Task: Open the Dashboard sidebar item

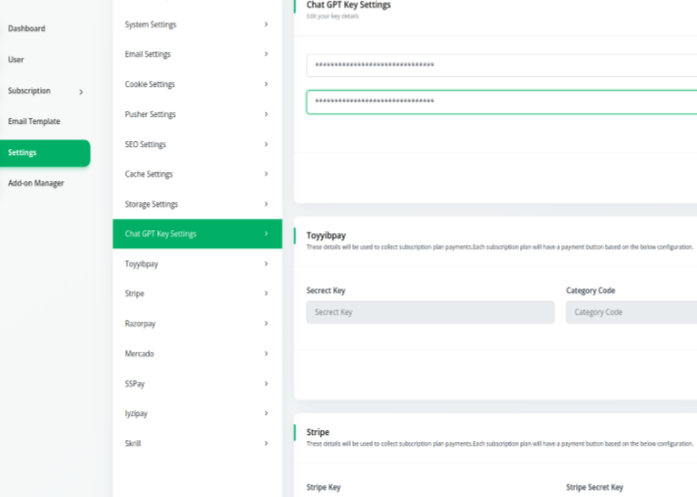Action: pyautogui.click(x=27, y=29)
